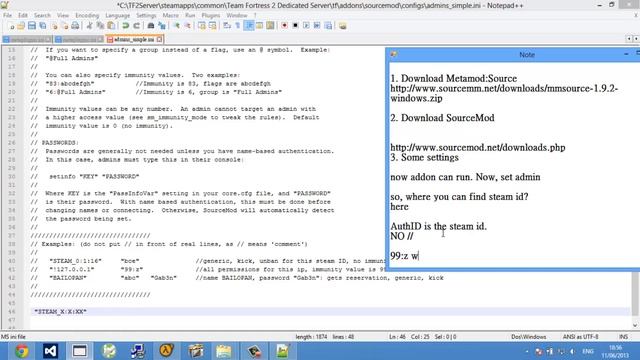Click the sourcemm.net mmsource download URL in Note
The width and height of the screenshot is (640, 360).
point(504,93)
